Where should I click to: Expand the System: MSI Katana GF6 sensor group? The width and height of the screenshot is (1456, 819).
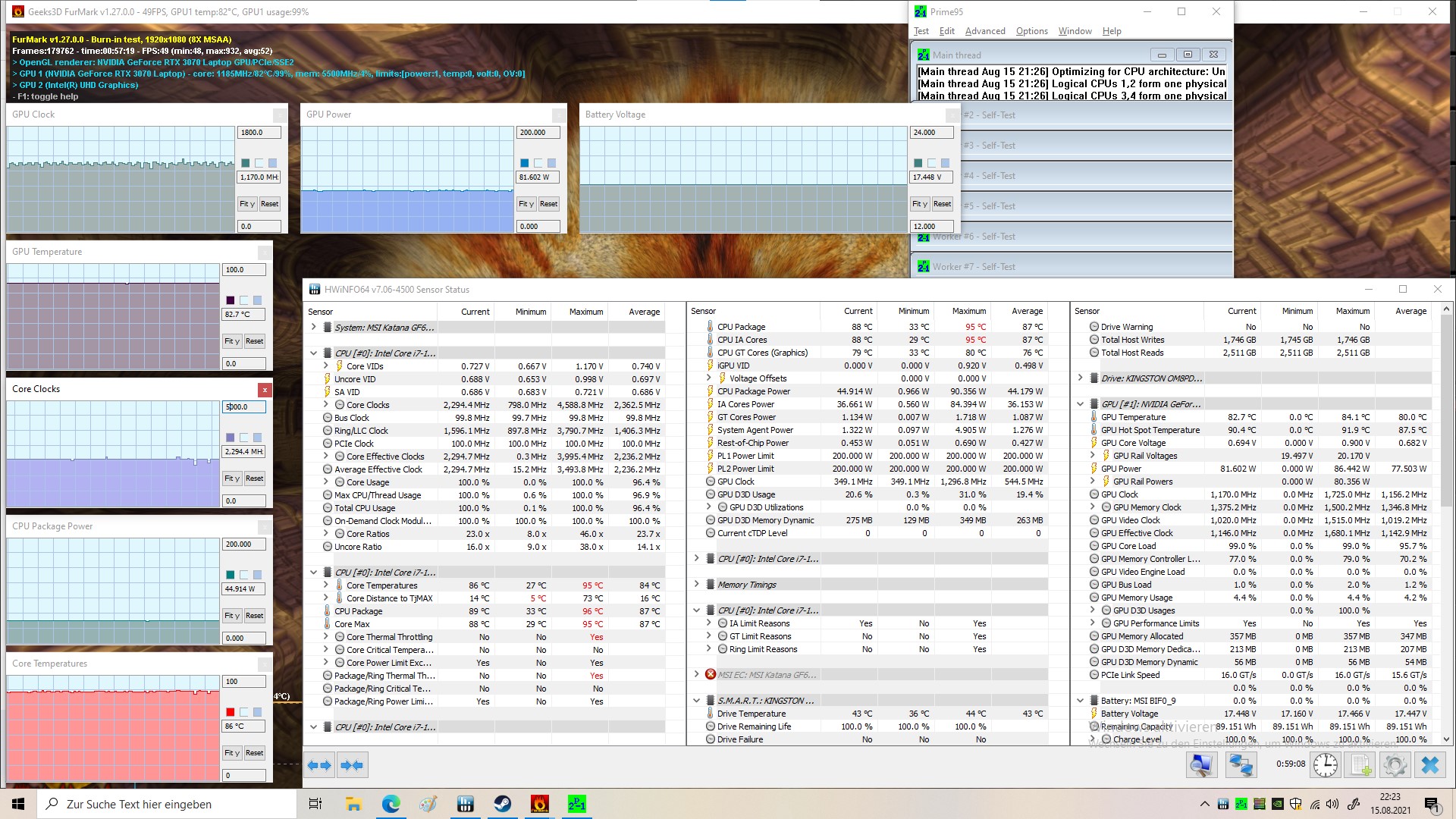(x=314, y=328)
